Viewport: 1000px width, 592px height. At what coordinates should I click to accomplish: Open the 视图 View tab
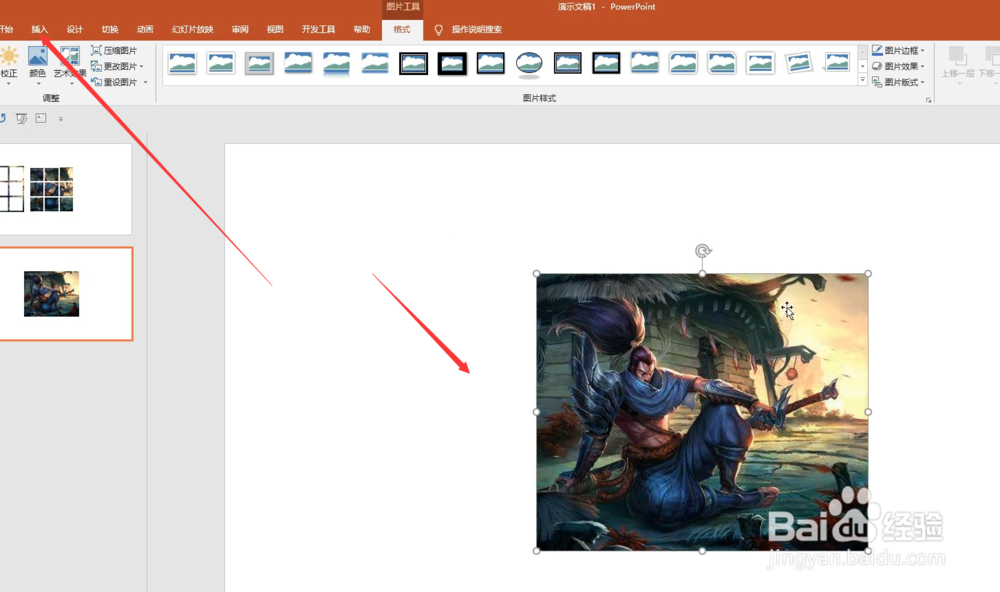pyautogui.click(x=275, y=29)
